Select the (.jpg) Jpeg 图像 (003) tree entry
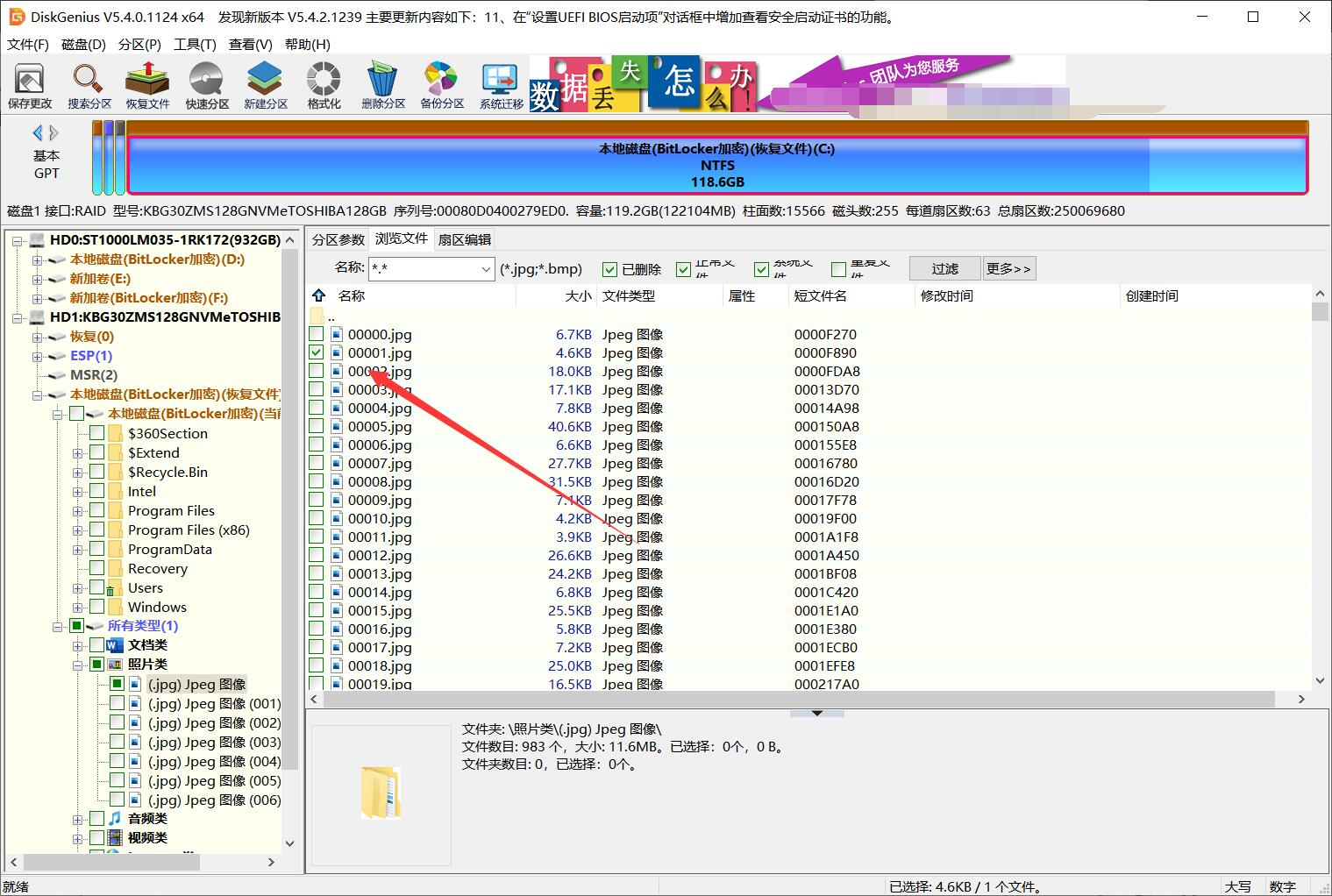 (x=214, y=742)
